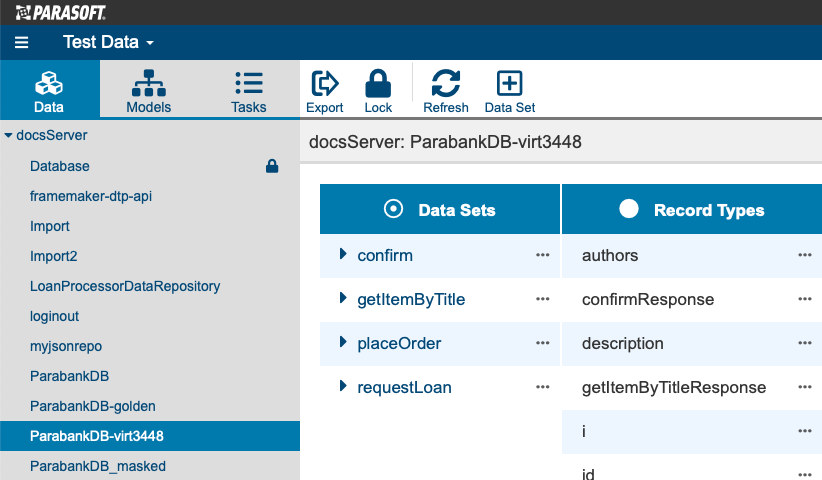Expand the confirm data set

343,254
